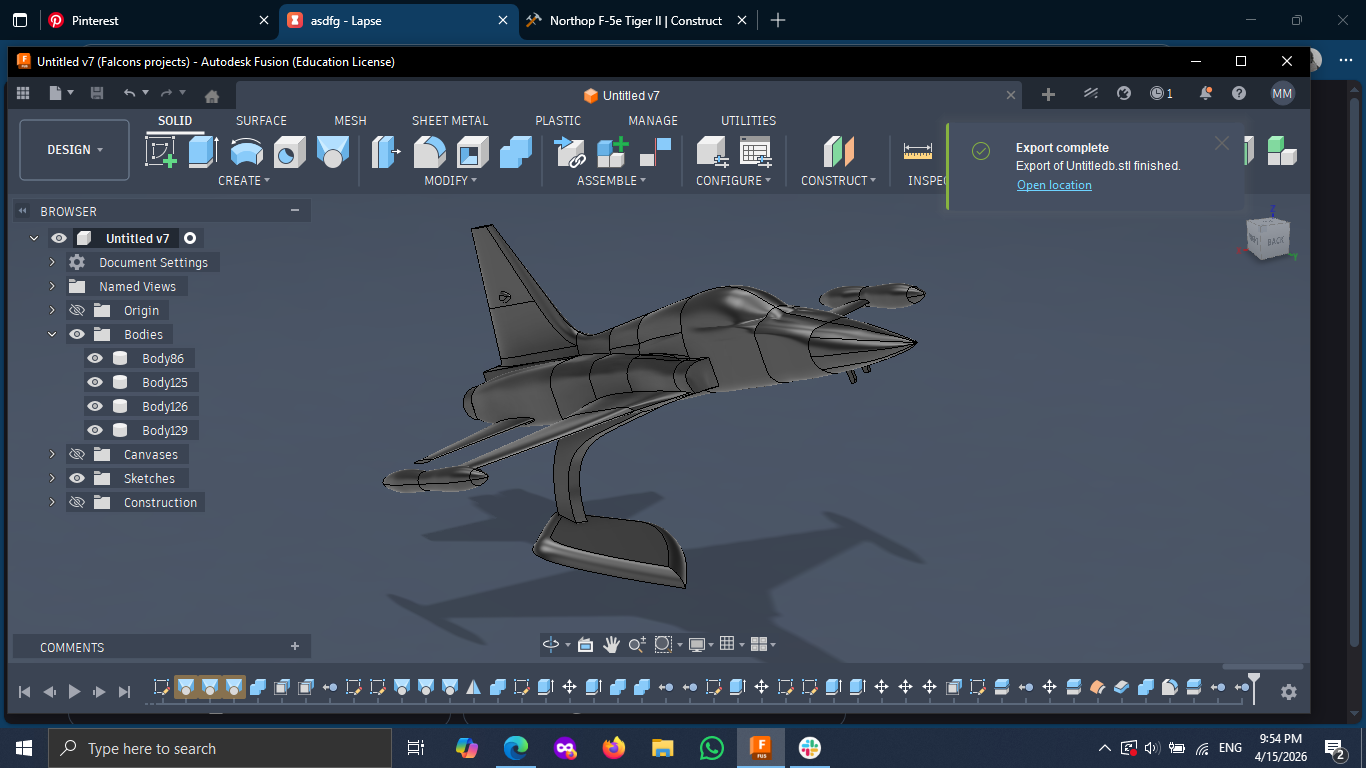This screenshot has width=1366, height=768.
Task: Hide the Sketches folder
Action: pyautogui.click(x=77, y=478)
